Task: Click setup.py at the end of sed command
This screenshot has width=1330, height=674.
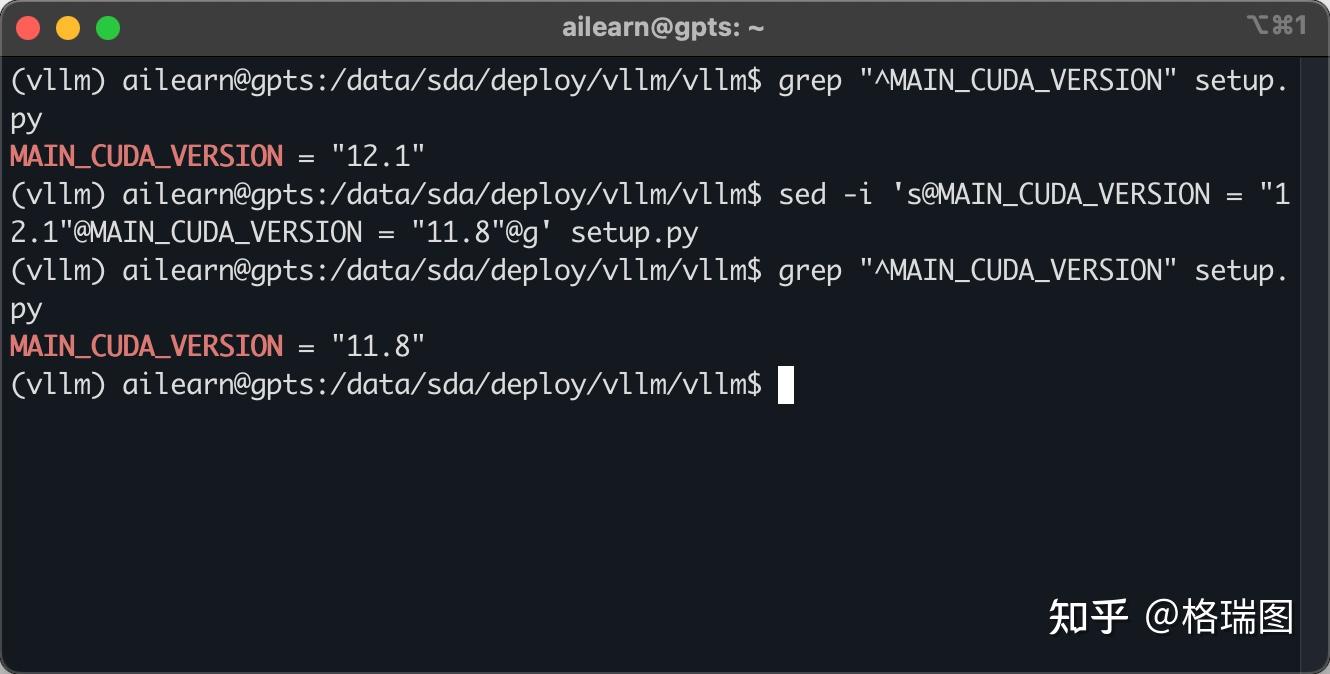Action: click(634, 233)
